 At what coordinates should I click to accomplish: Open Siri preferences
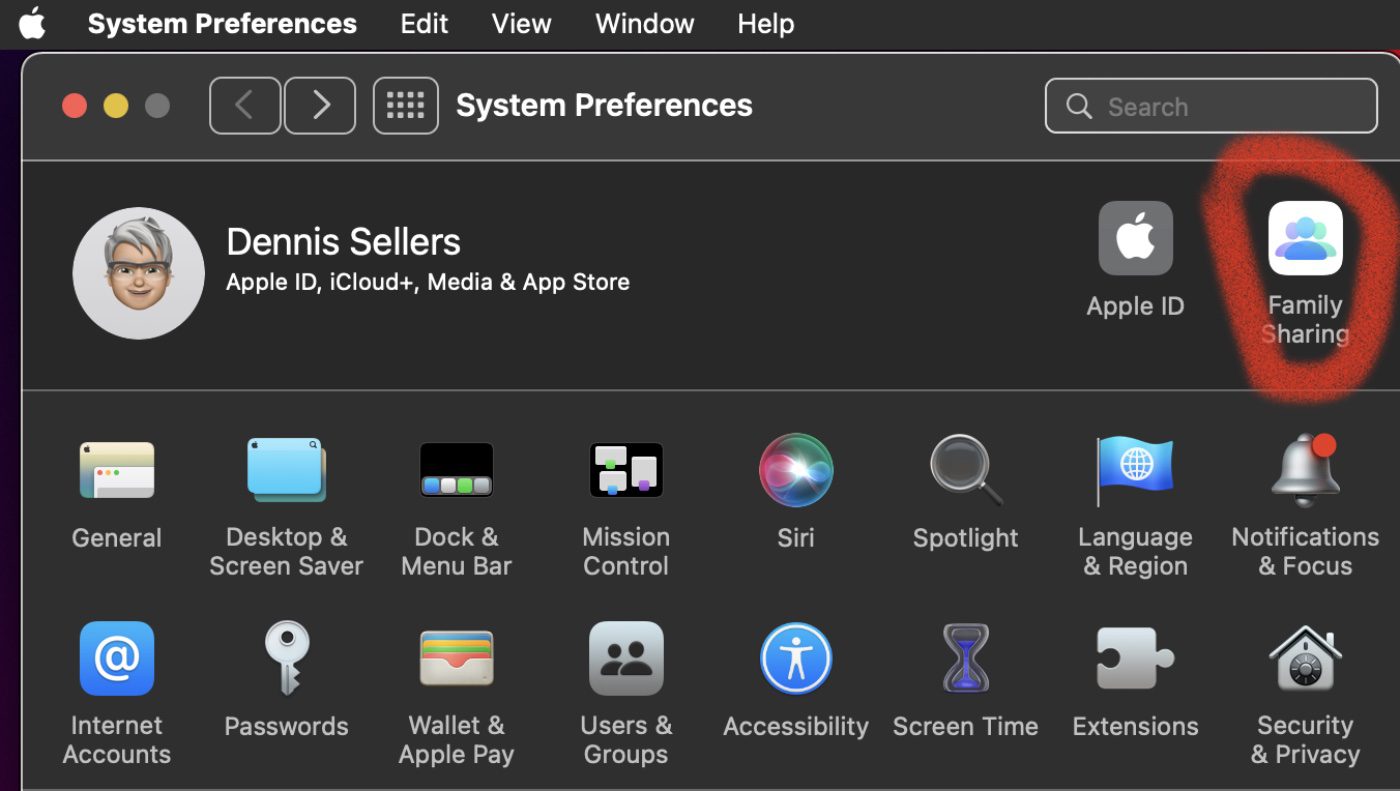[796, 471]
